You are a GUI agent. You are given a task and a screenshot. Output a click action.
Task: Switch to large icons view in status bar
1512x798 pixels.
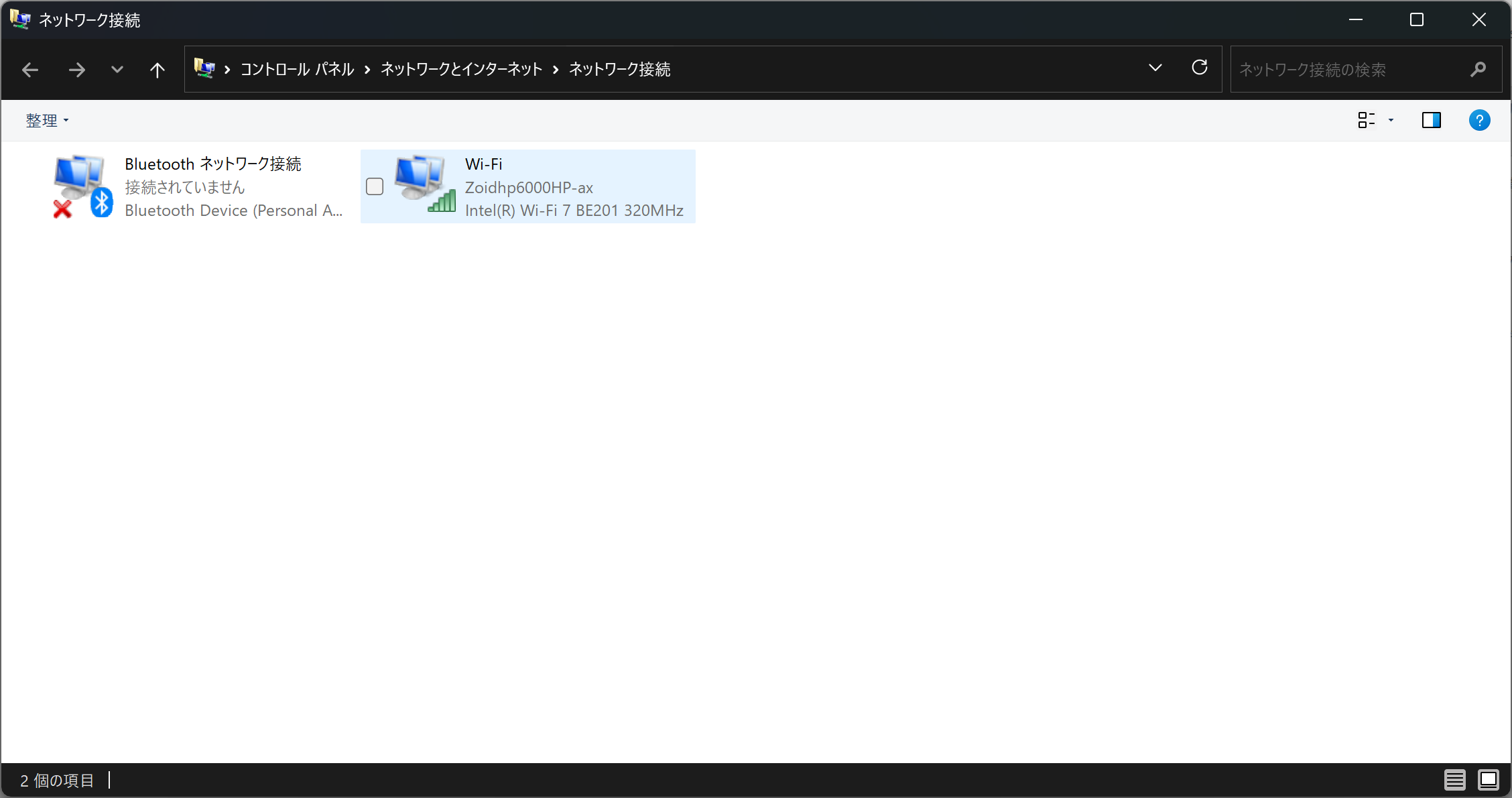(1489, 780)
